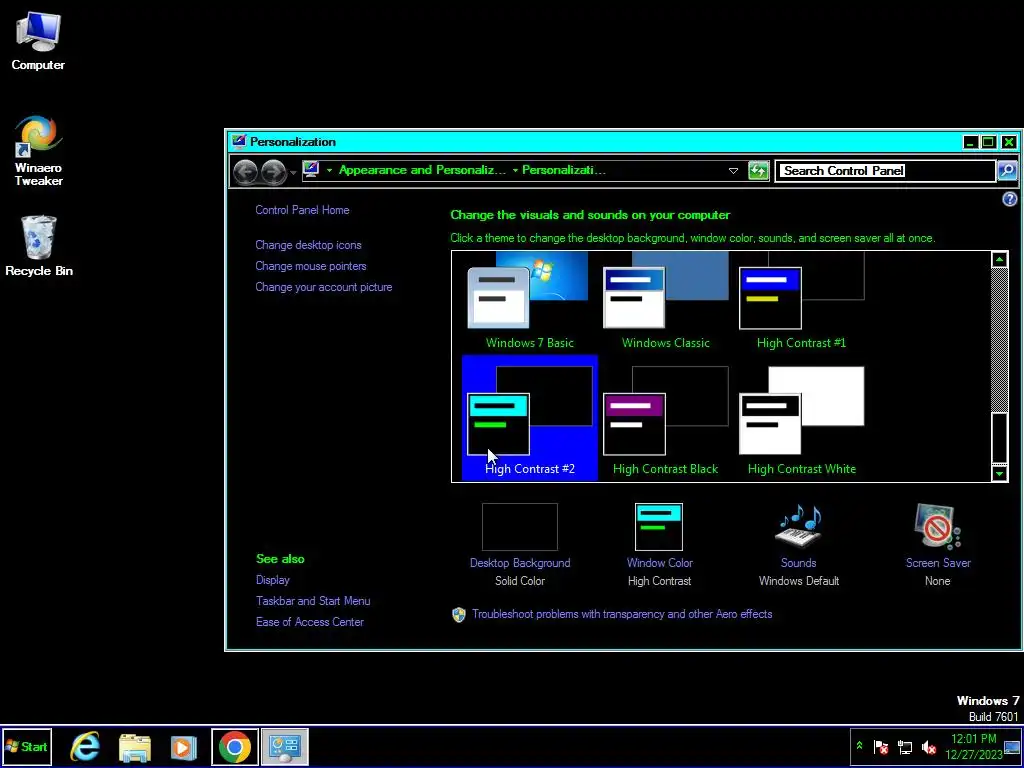Open Ease of Access Center link
Screen dimensions: 1024x768
click(x=310, y=622)
